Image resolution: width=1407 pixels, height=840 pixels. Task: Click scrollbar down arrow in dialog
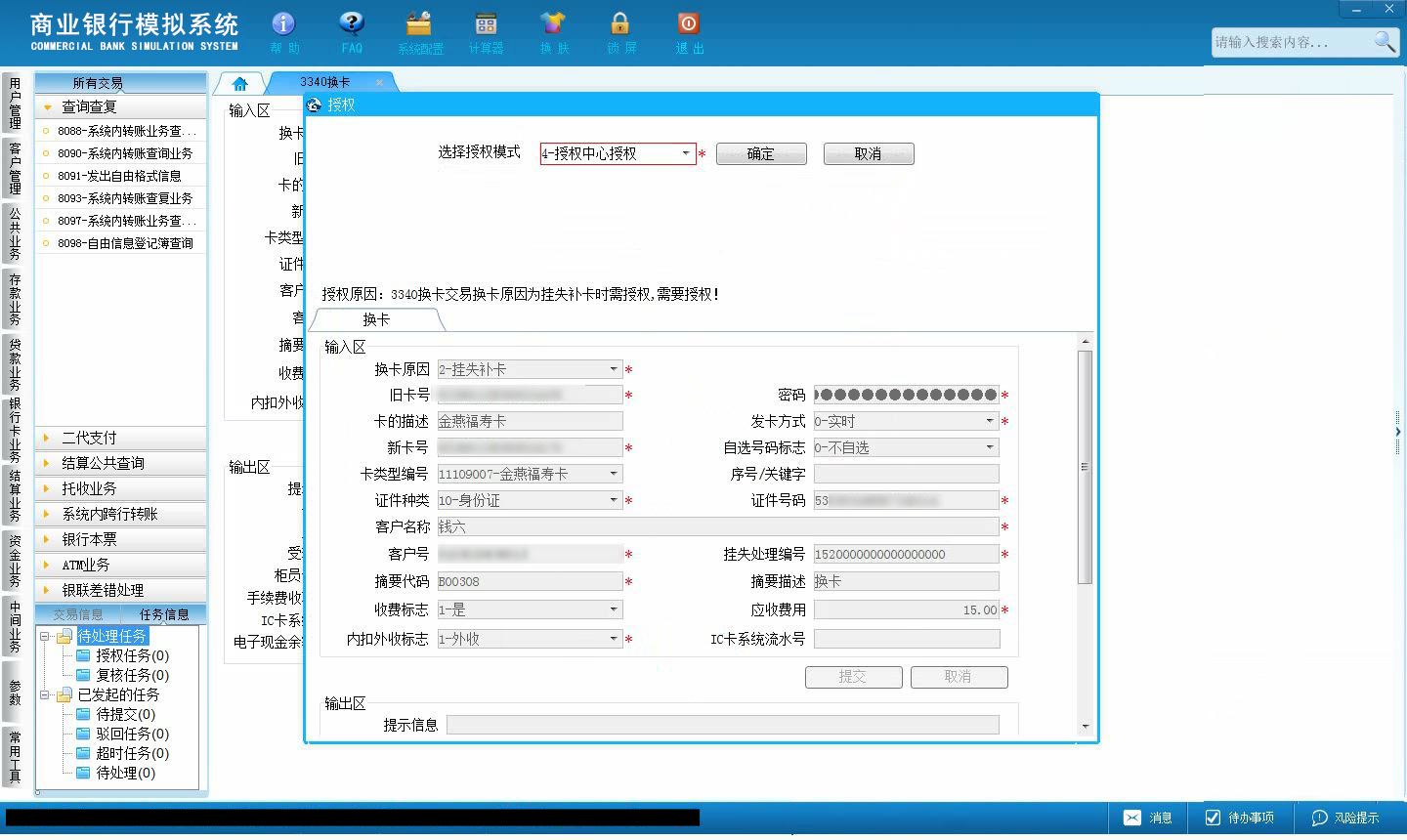(x=1085, y=727)
